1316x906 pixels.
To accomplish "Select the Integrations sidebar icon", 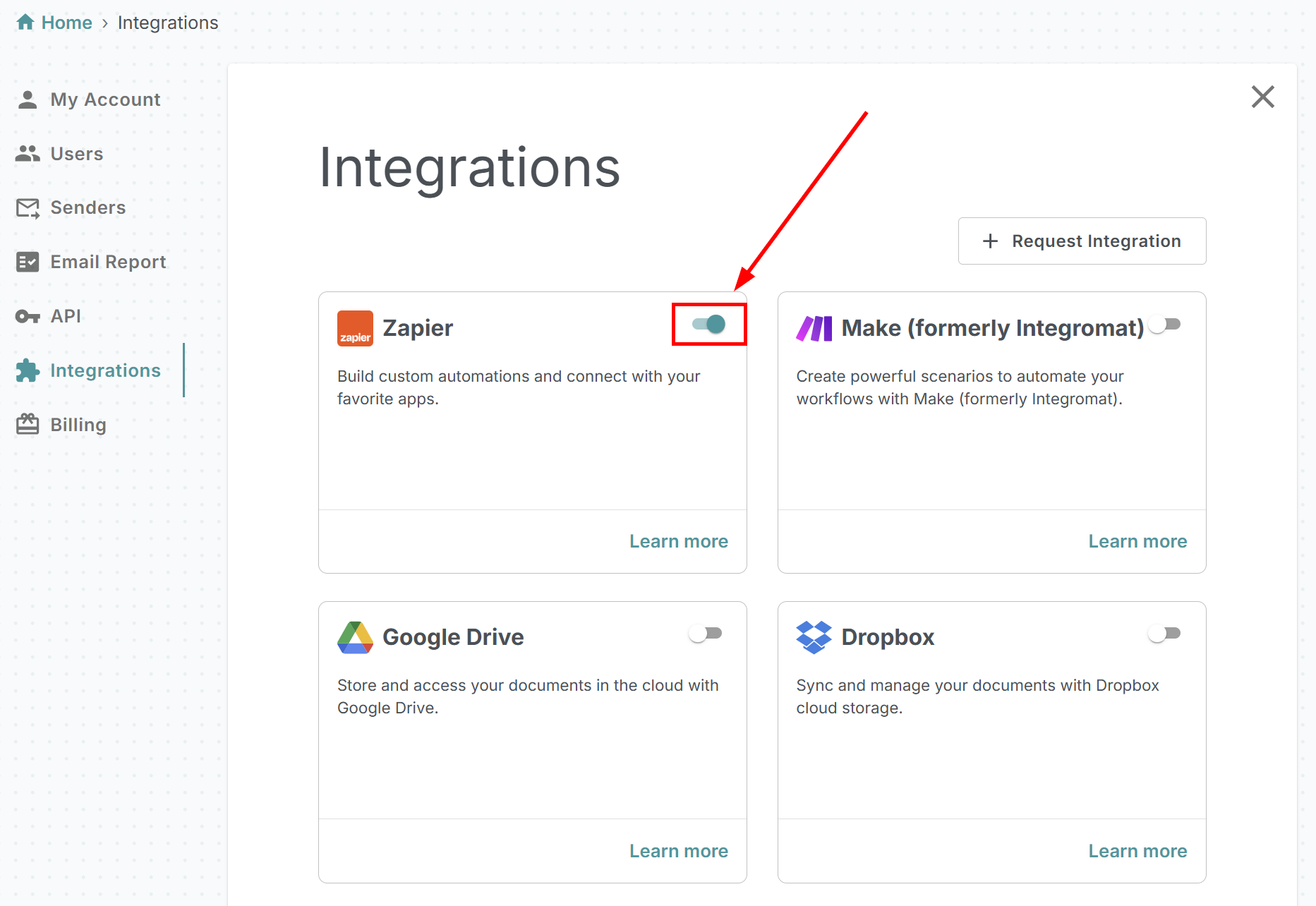I will (28, 370).
